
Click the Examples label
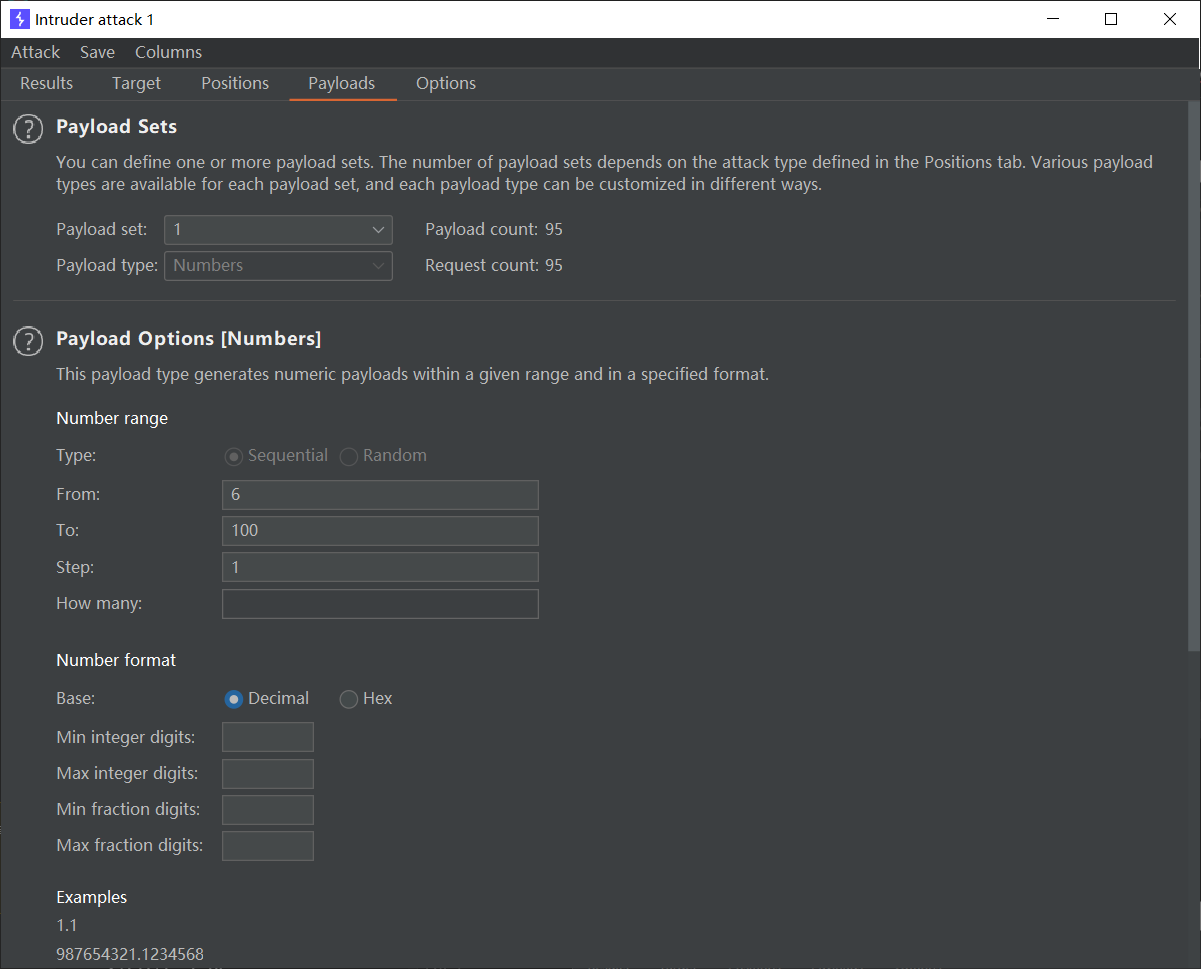[x=92, y=898]
